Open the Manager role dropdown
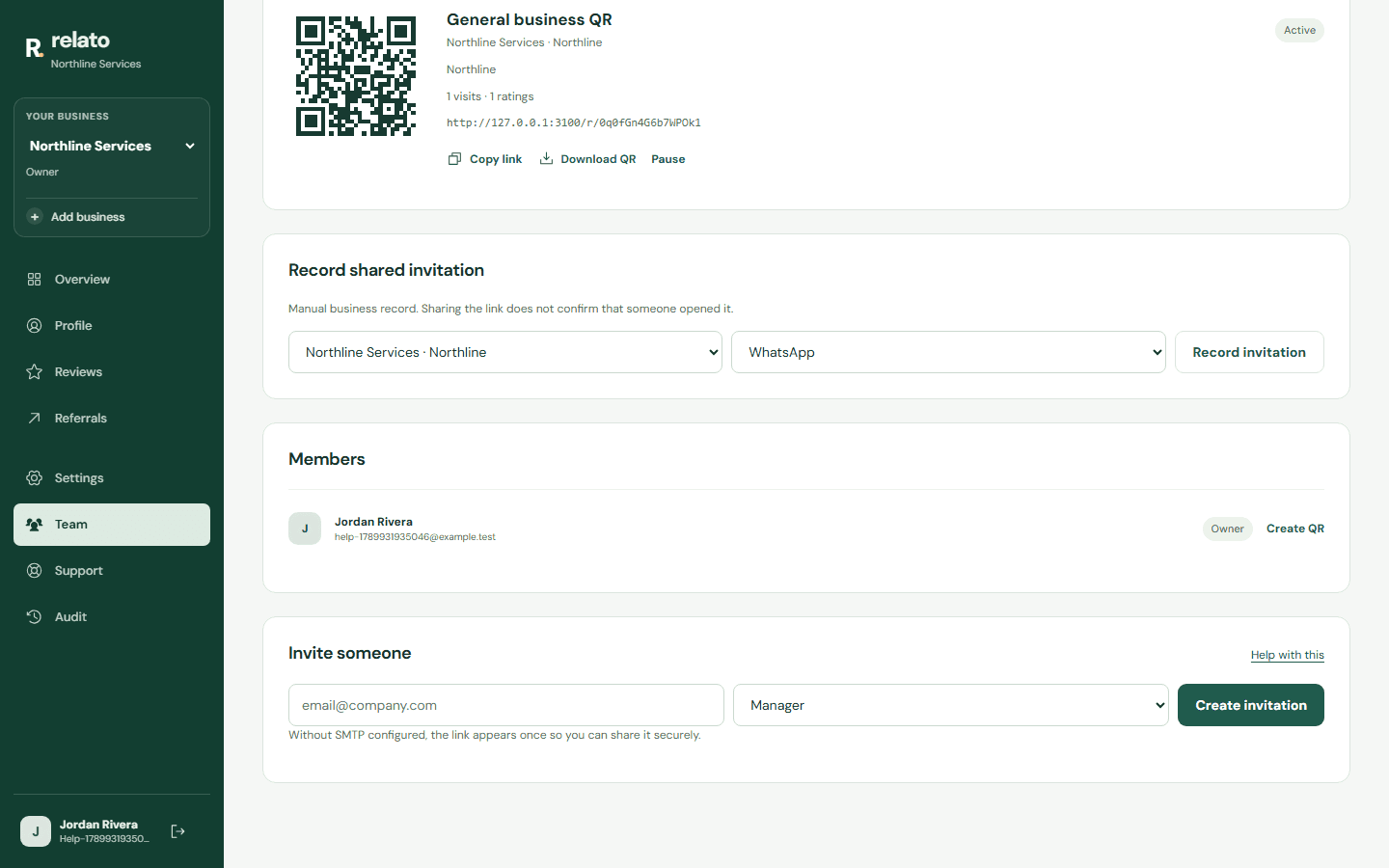1389x868 pixels. coord(951,705)
